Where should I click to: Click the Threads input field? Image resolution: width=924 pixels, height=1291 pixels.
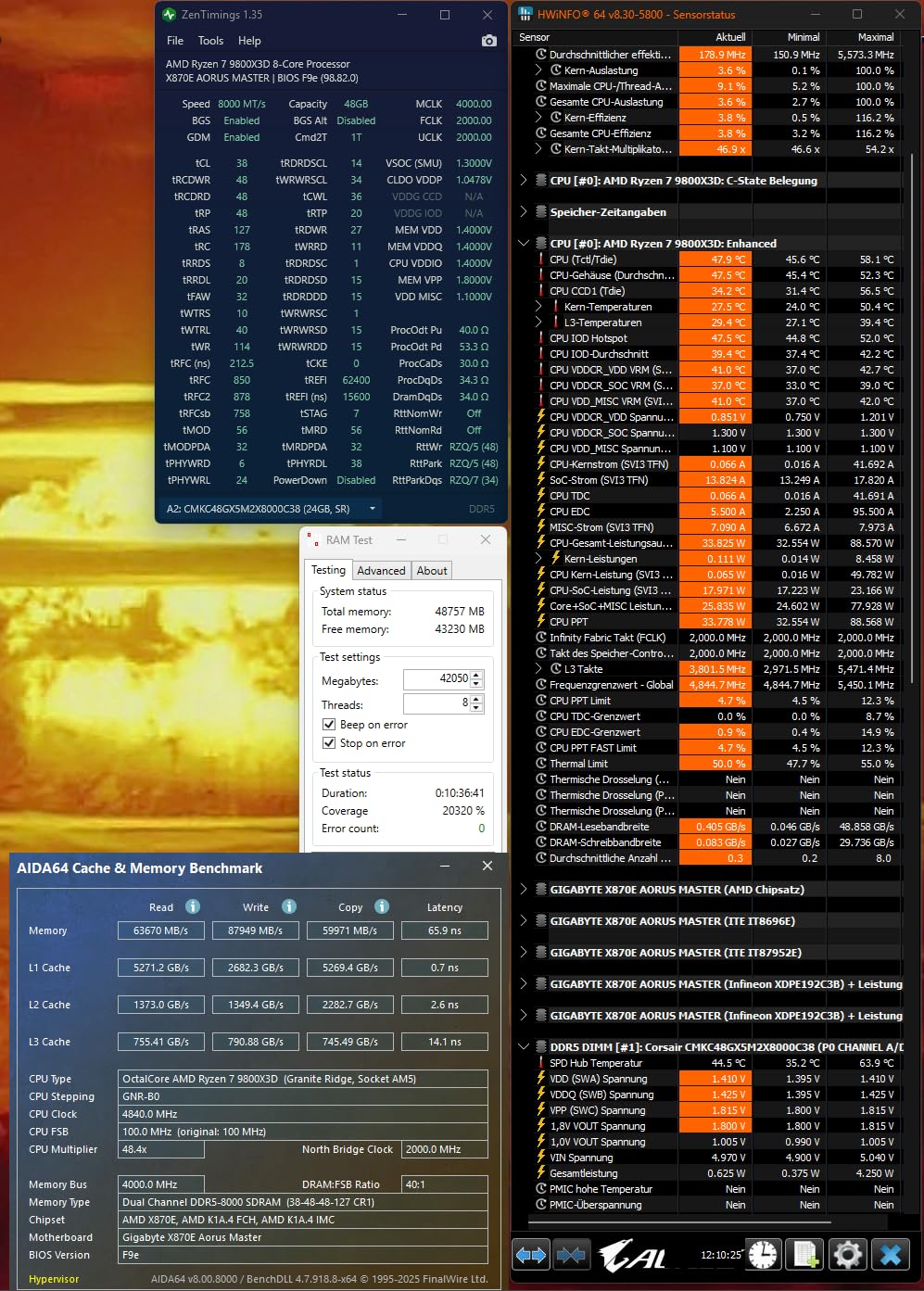pyautogui.click(x=437, y=704)
